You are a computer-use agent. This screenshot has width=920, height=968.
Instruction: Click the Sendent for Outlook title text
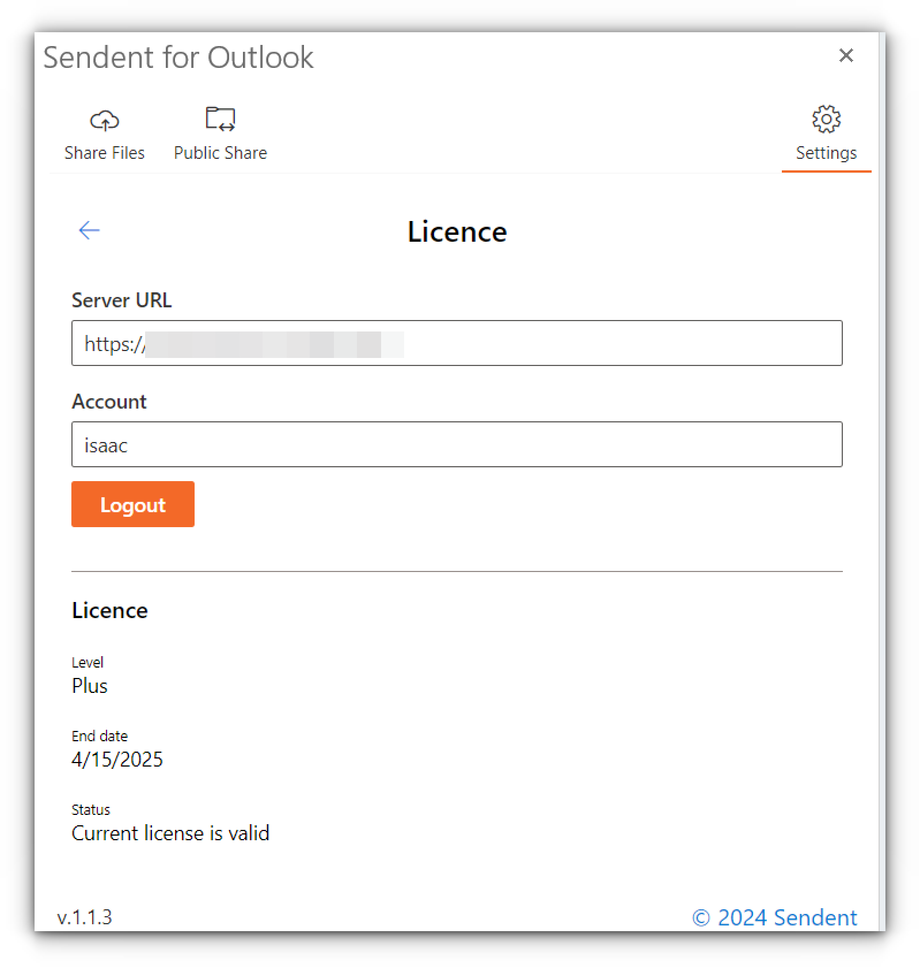[x=179, y=58]
